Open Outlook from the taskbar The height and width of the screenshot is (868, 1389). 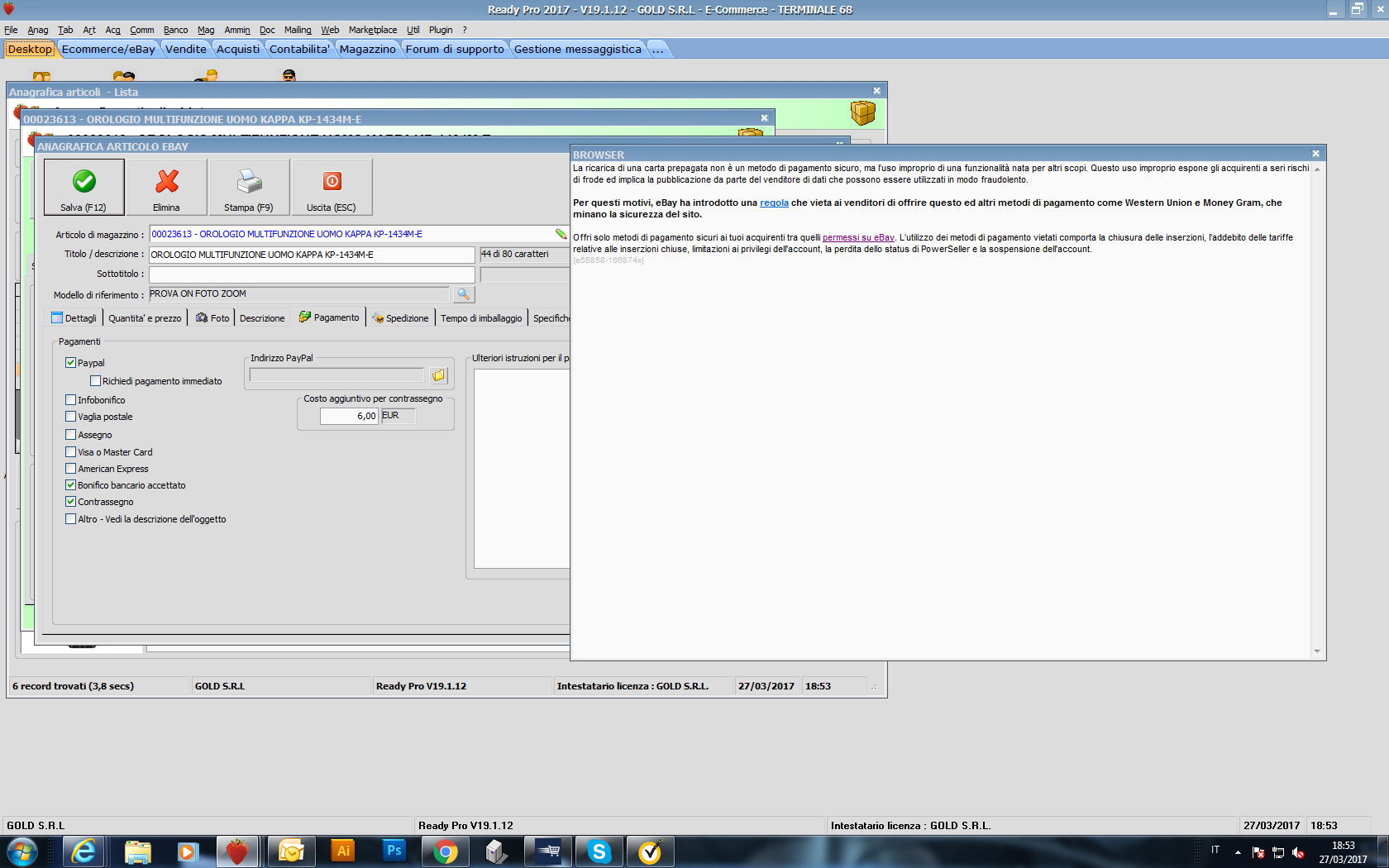(x=290, y=851)
